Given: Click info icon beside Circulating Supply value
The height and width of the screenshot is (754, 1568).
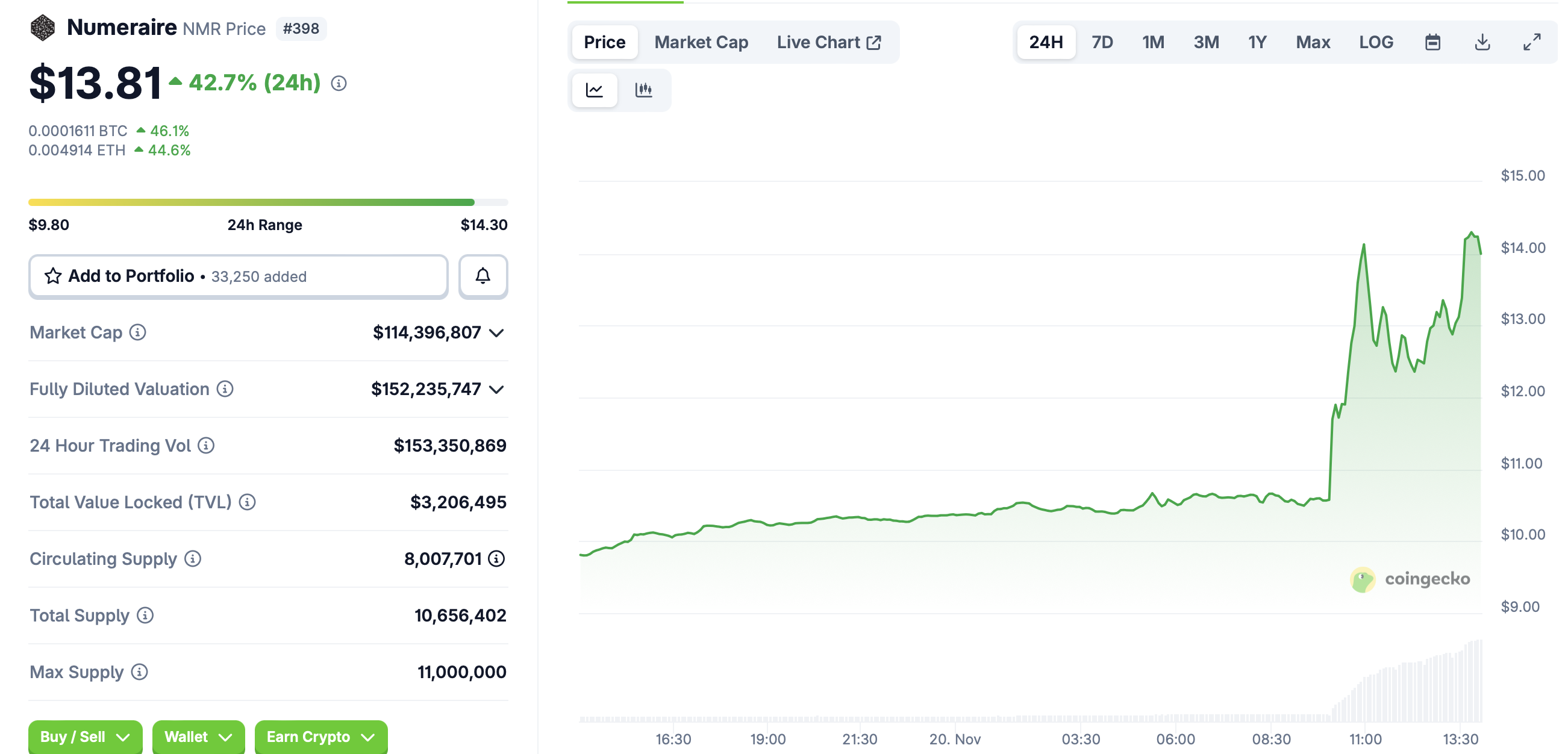Looking at the screenshot, I should [497, 559].
